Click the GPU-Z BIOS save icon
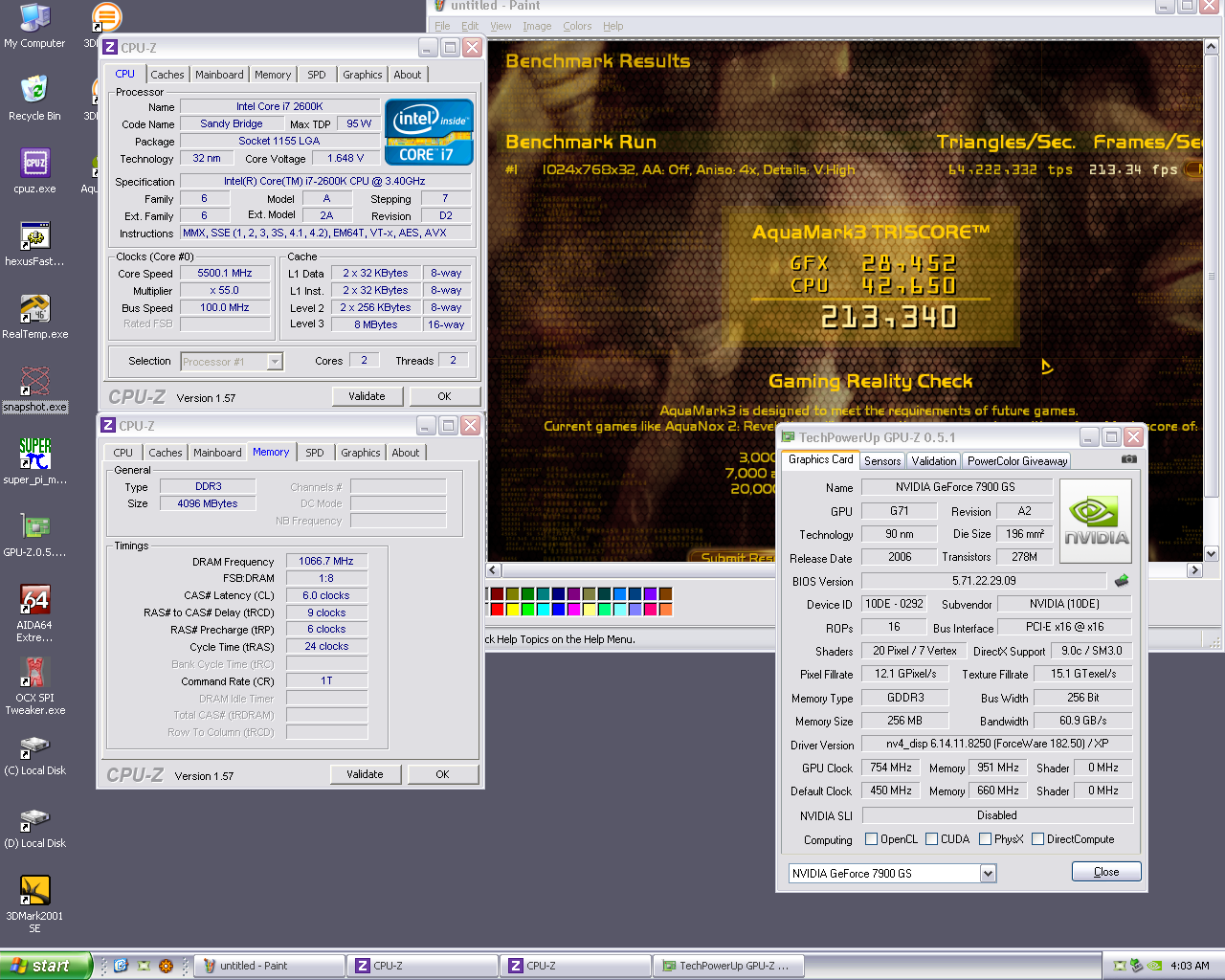1225x980 pixels. (x=1122, y=580)
